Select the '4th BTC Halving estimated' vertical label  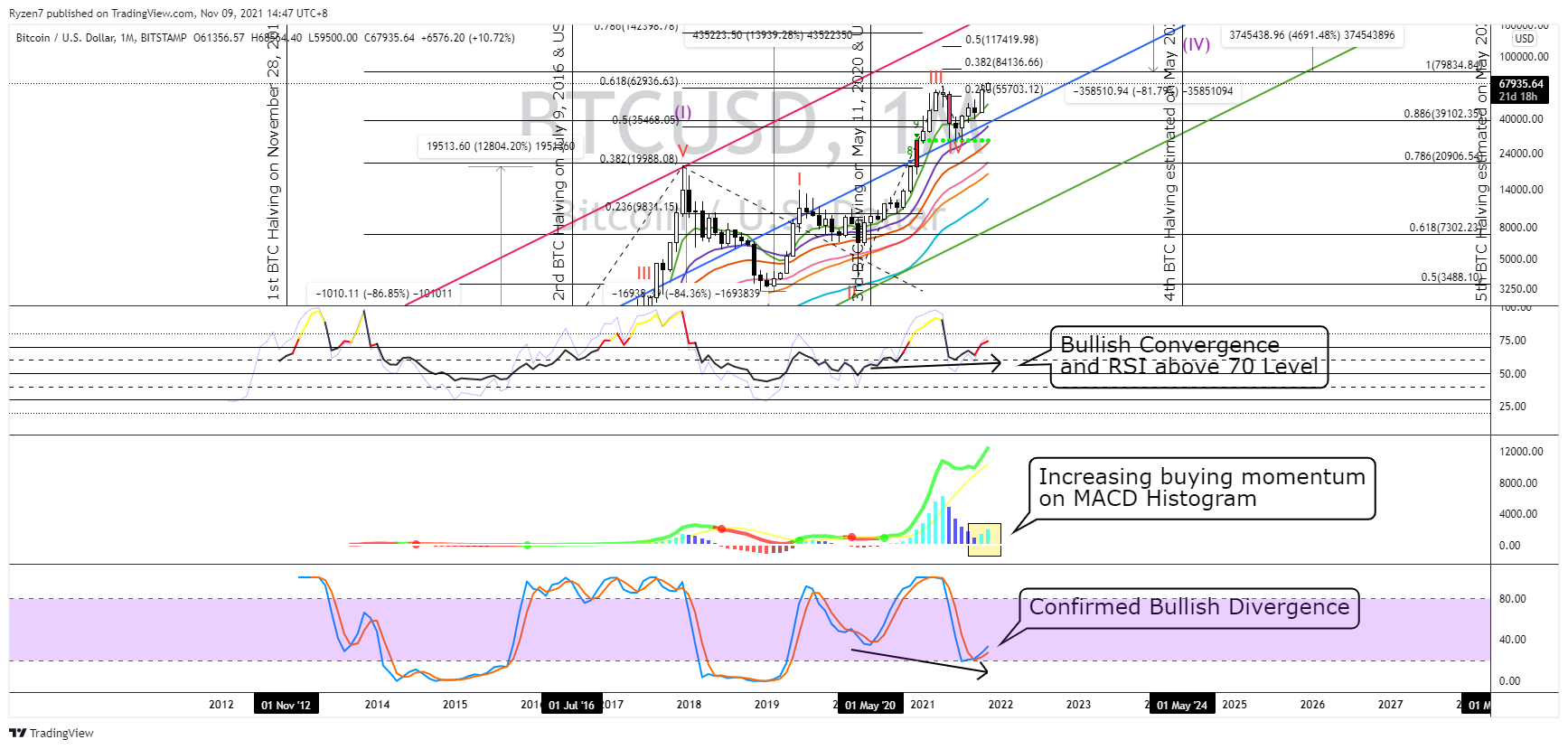[x=1169, y=163]
